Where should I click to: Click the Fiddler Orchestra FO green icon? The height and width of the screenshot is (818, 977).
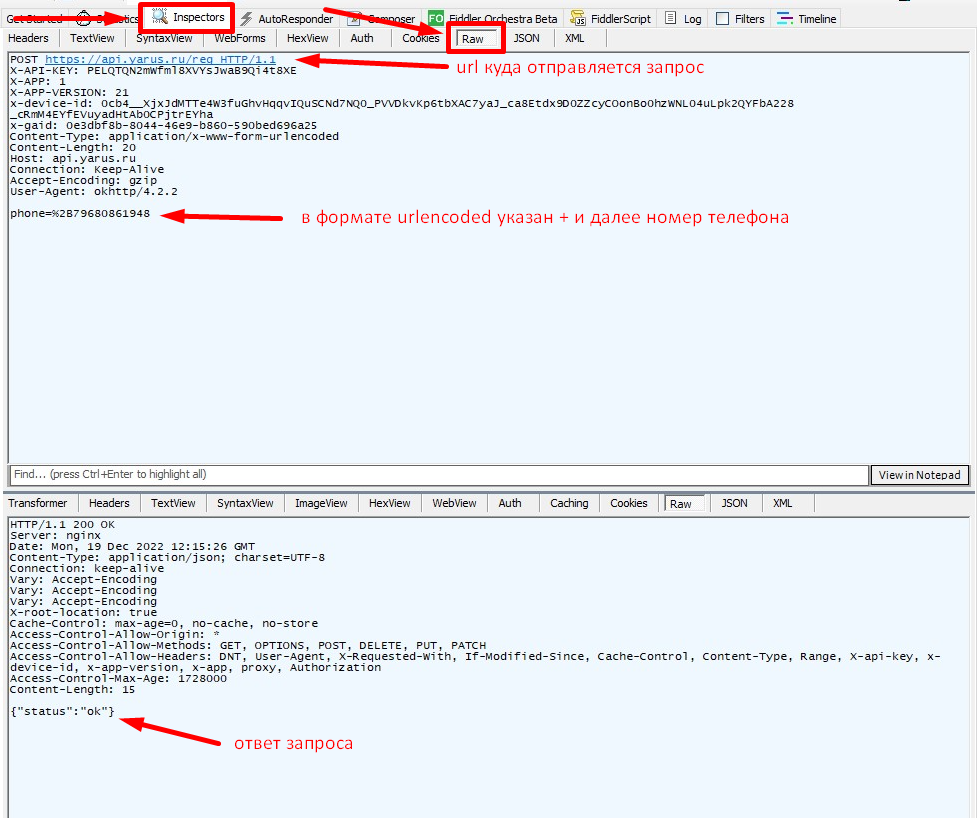click(436, 19)
